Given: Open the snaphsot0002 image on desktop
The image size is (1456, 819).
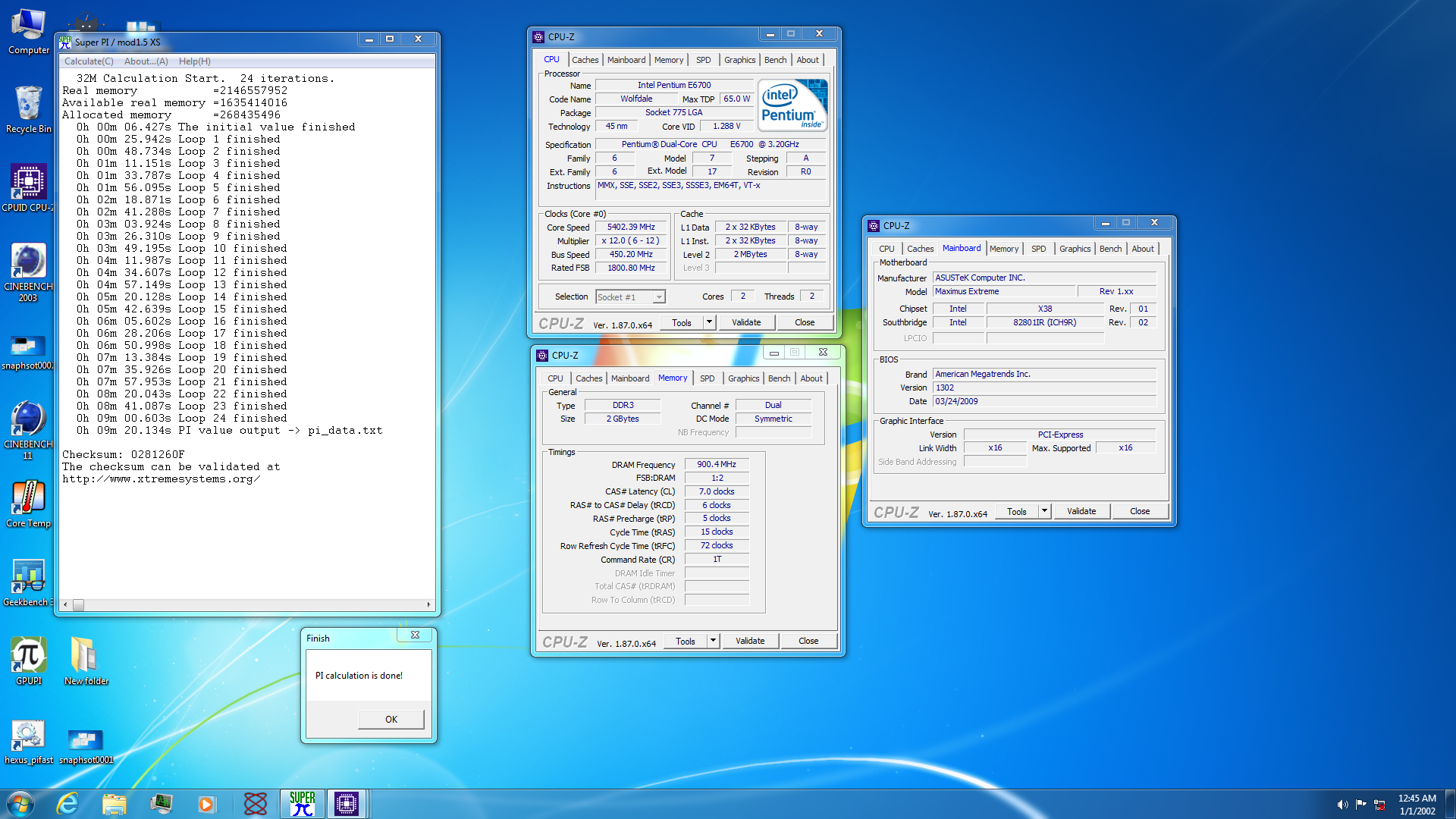Looking at the screenshot, I should (x=28, y=352).
